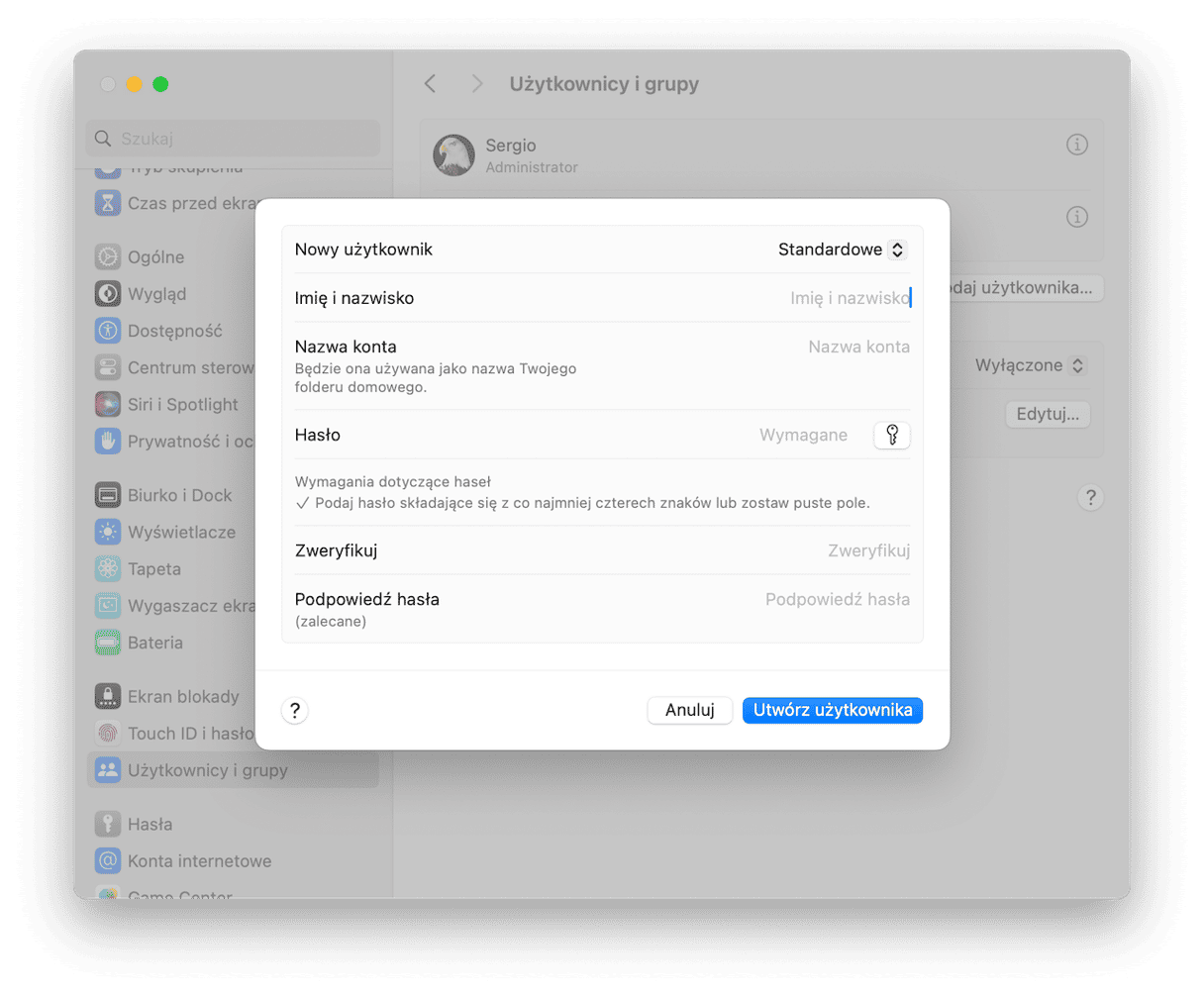This screenshot has width=1204, height=996.
Task: Select Ekran blokady in the sidebar
Action: pyautogui.click(x=234, y=696)
